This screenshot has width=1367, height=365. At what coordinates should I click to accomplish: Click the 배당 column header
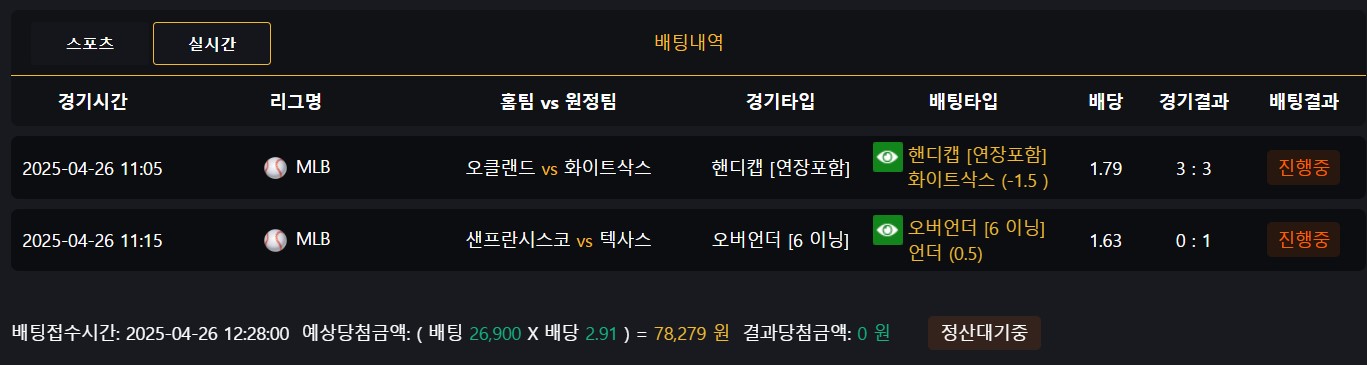1105,101
